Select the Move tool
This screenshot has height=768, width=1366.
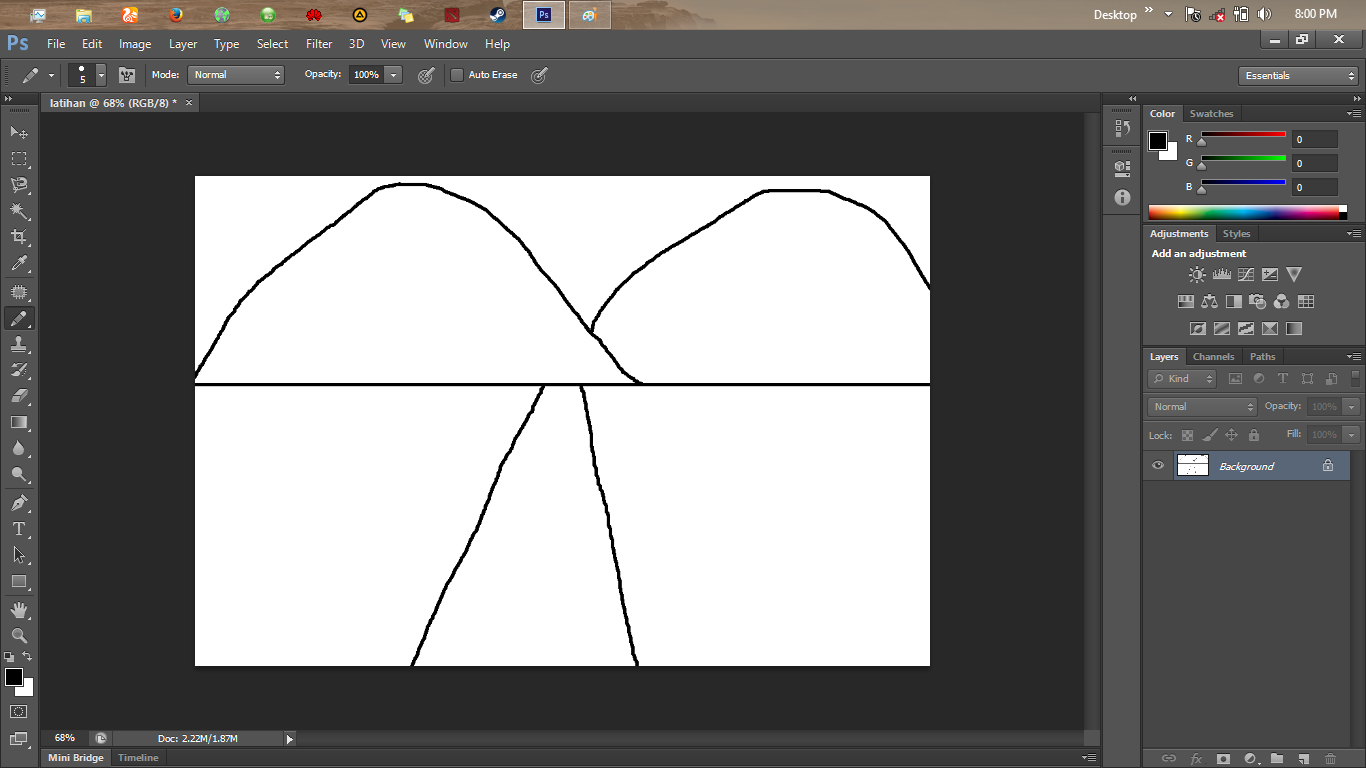coord(18,131)
